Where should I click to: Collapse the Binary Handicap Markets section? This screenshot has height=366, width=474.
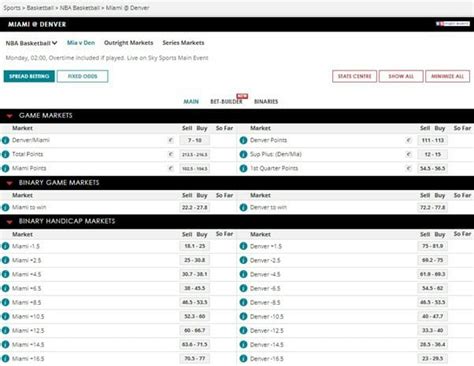click(x=9, y=222)
